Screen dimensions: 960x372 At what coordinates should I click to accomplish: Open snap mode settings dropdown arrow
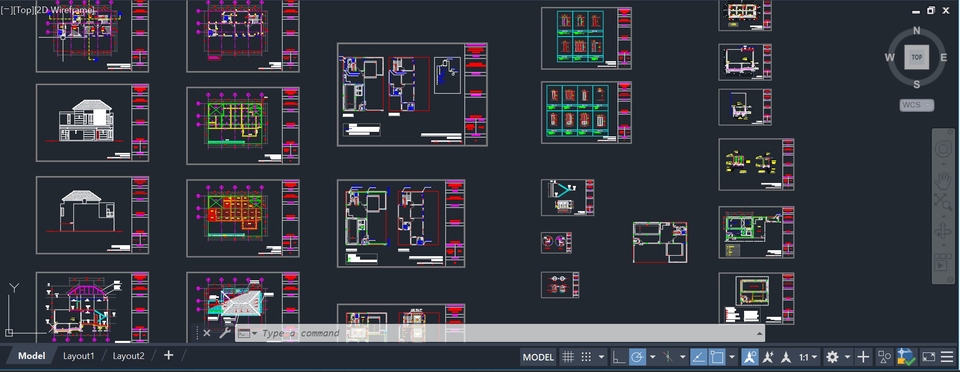601,357
